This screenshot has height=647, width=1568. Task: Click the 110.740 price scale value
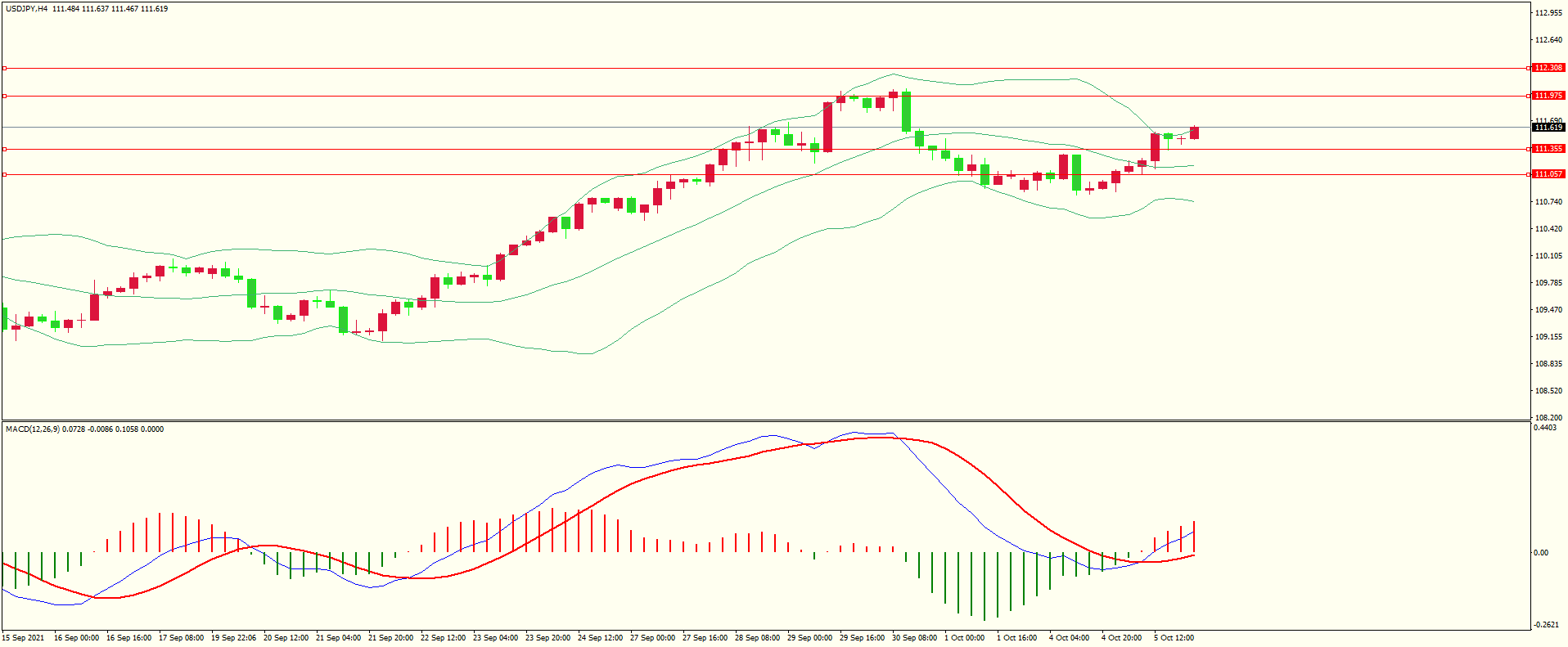pyautogui.click(x=1548, y=202)
